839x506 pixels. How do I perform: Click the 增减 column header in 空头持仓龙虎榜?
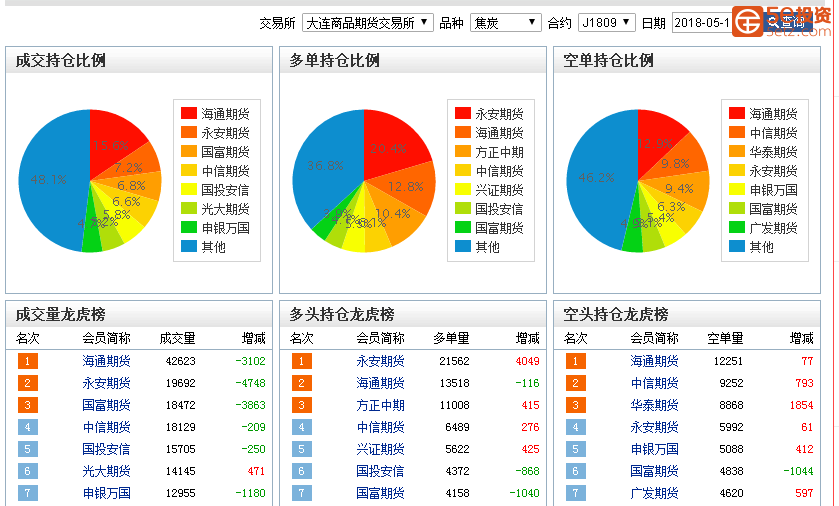801,338
